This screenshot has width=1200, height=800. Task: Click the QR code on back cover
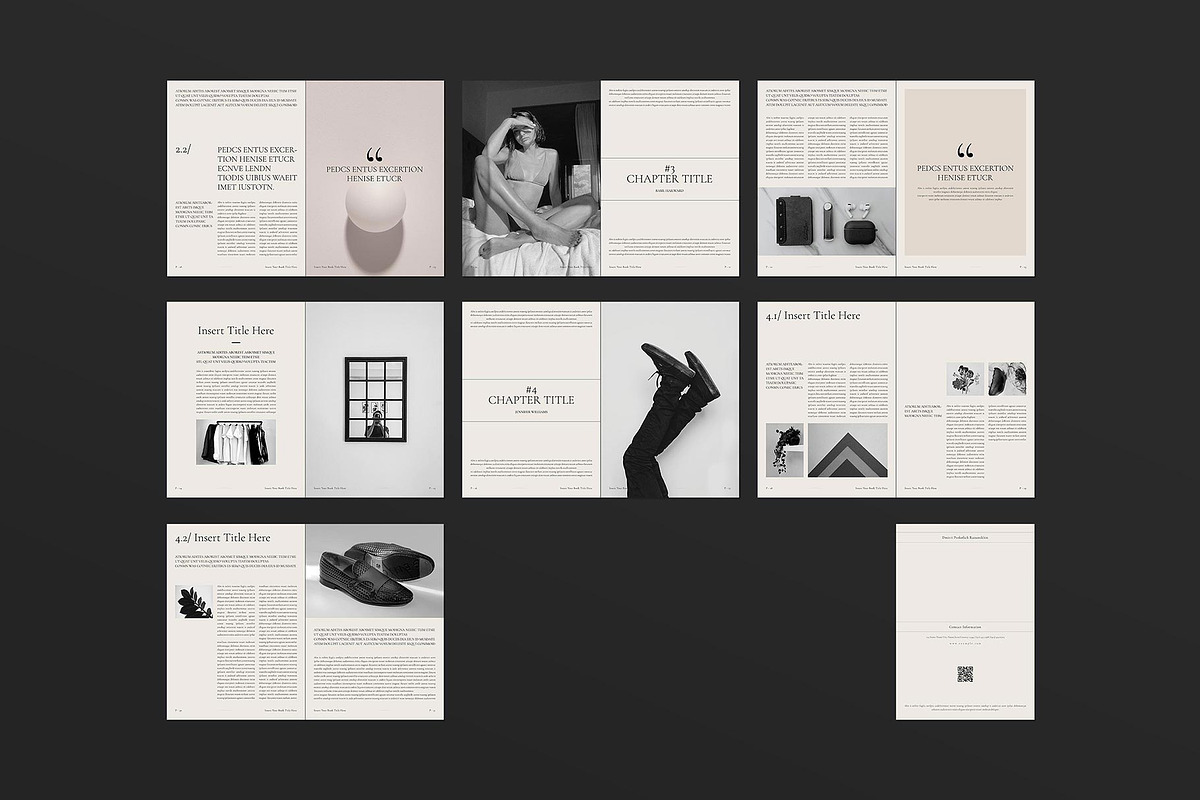pyautogui.click(x=965, y=674)
